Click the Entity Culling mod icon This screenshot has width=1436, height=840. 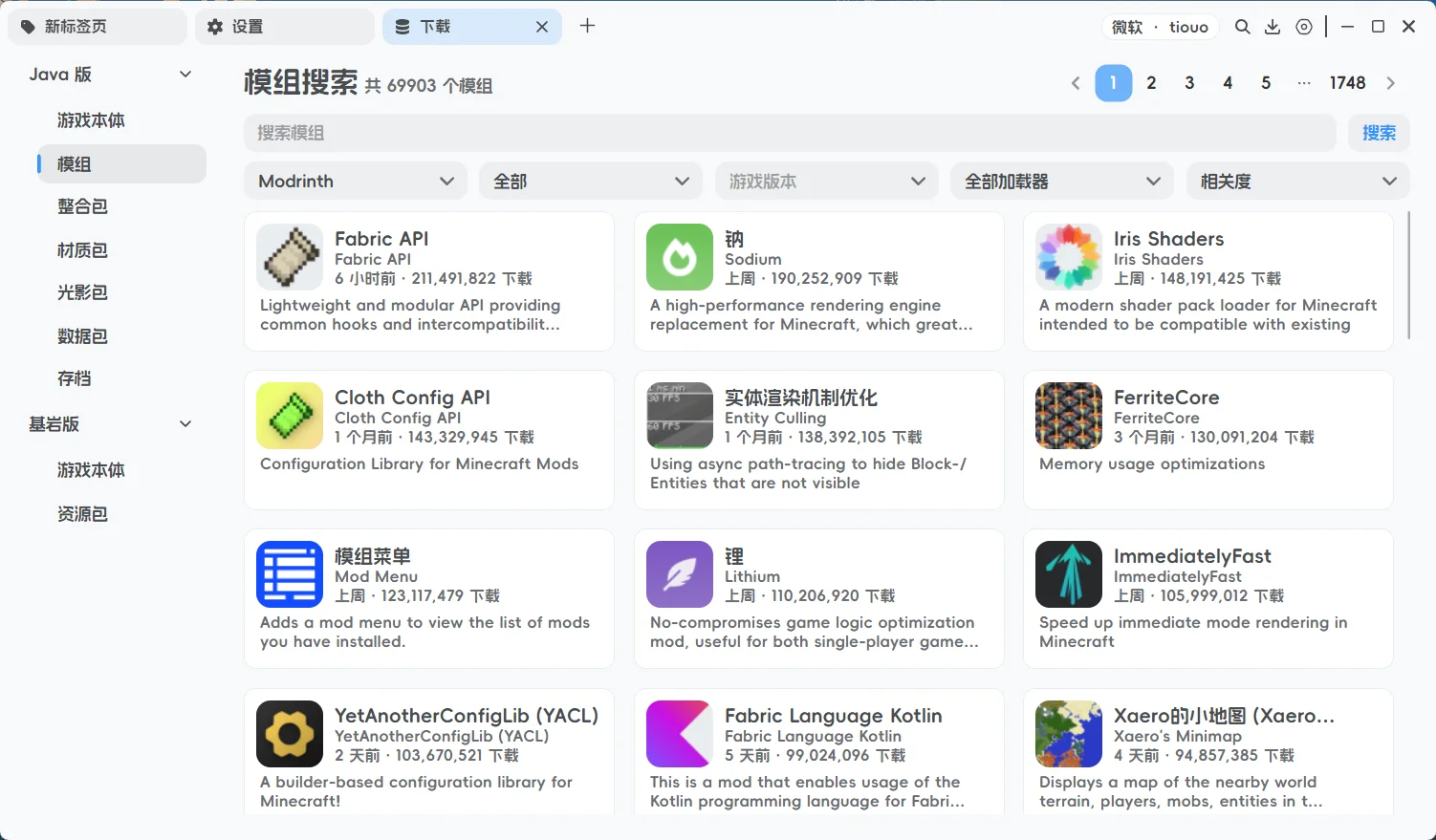680,416
